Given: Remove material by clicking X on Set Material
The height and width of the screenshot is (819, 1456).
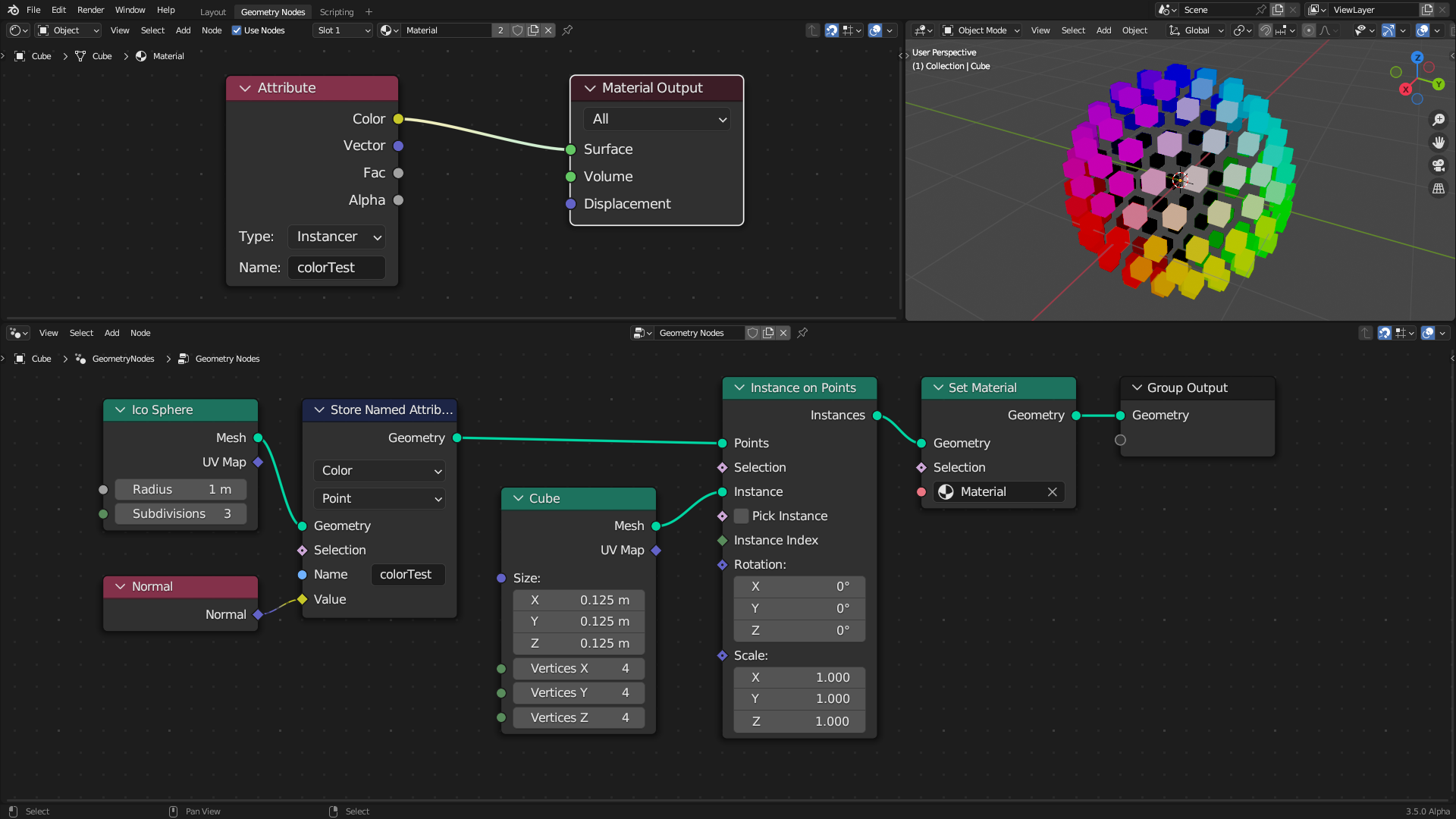Looking at the screenshot, I should 1052,491.
